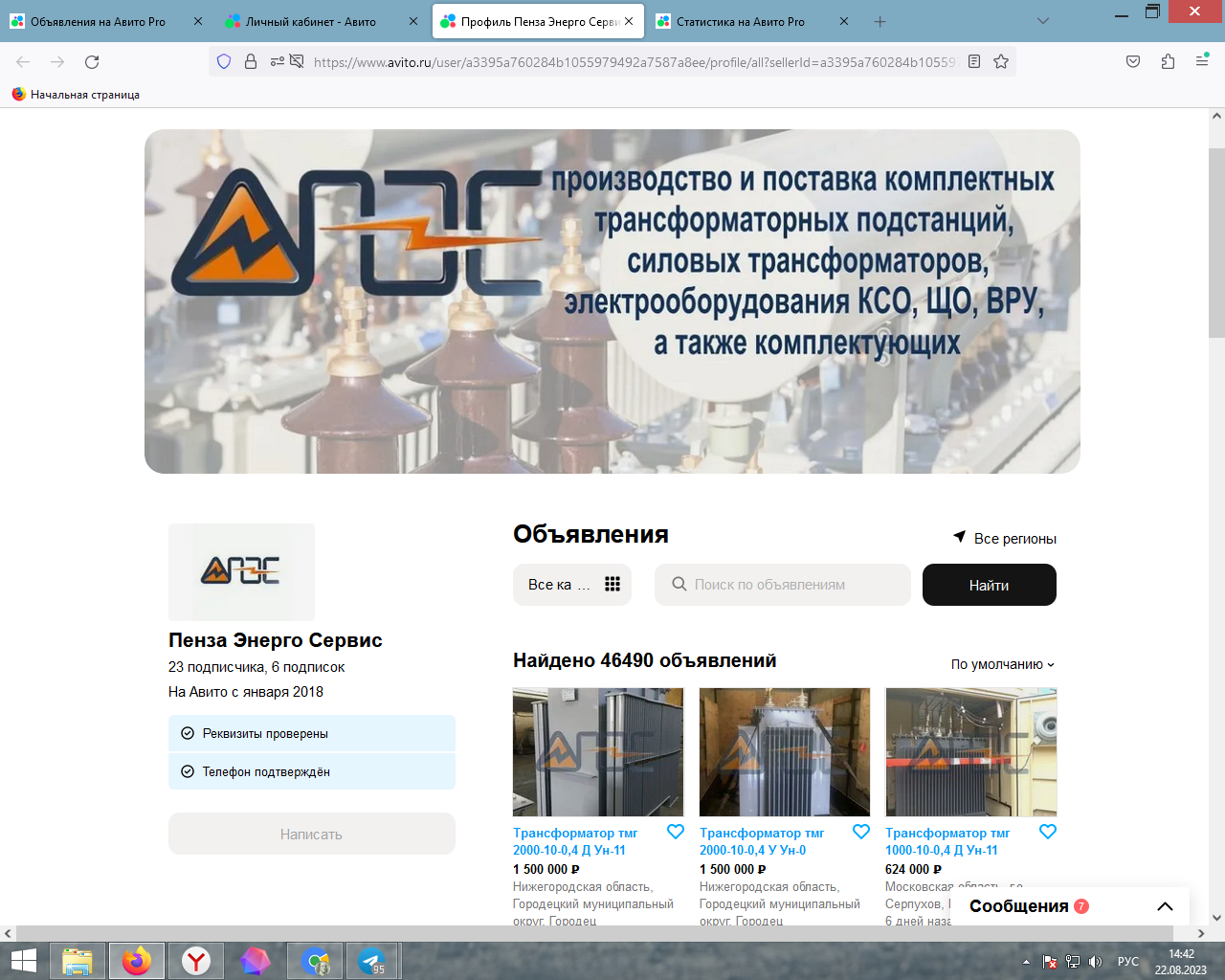Click the blocked autoplay icon in address bar

pos(297,61)
